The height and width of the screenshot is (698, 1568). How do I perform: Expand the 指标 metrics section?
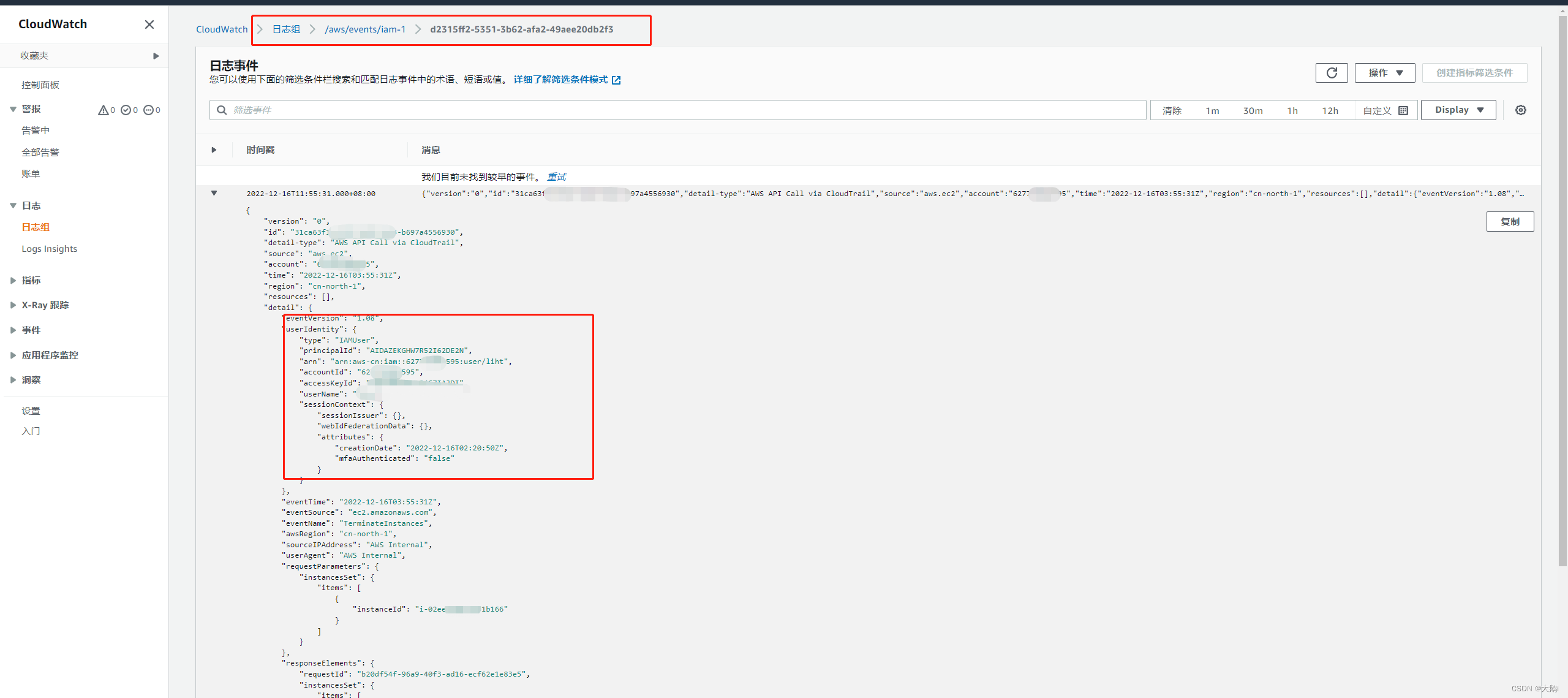[13, 281]
